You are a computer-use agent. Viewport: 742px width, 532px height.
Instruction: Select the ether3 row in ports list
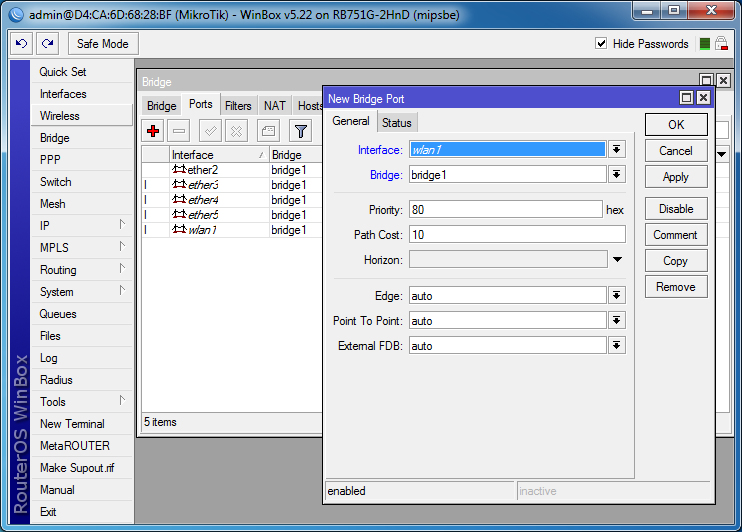pyautogui.click(x=232, y=185)
